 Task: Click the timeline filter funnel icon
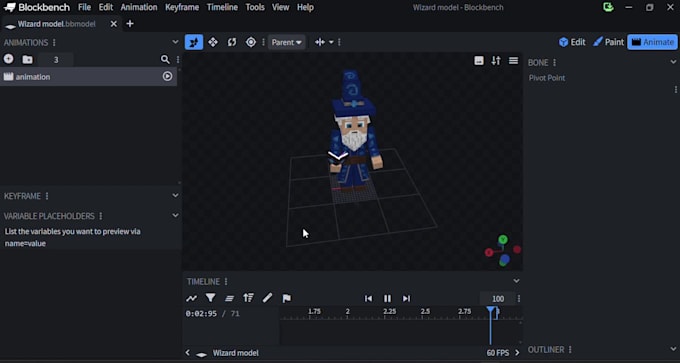click(210, 298)
